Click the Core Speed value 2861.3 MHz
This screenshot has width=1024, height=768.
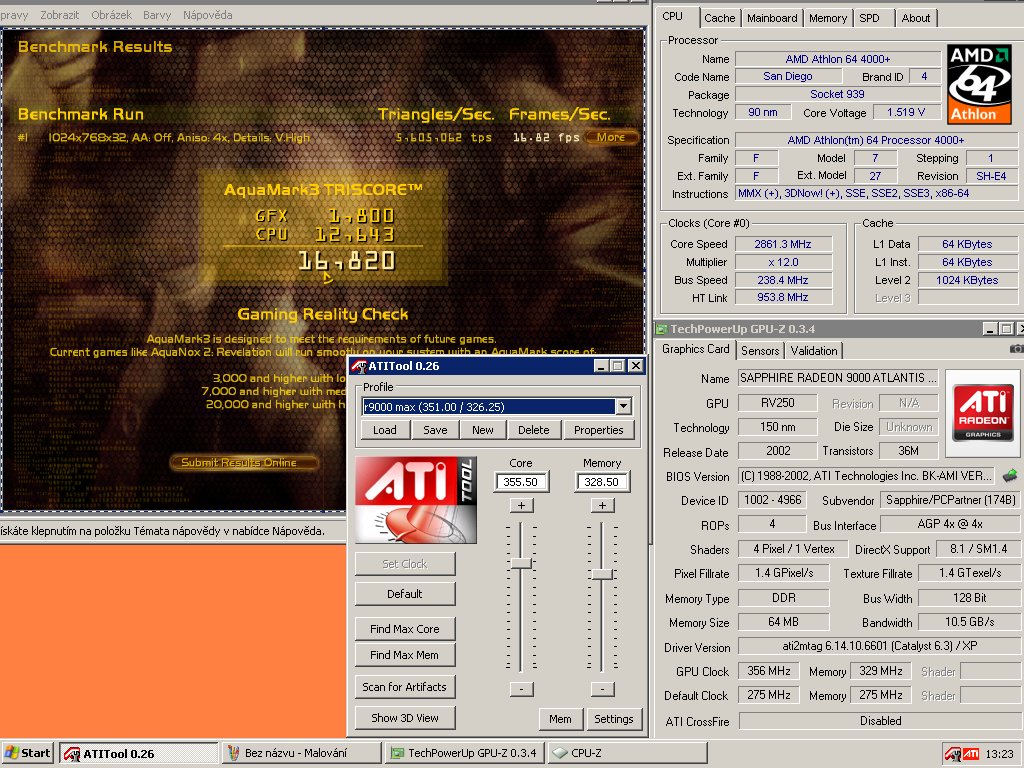(783, 244)
